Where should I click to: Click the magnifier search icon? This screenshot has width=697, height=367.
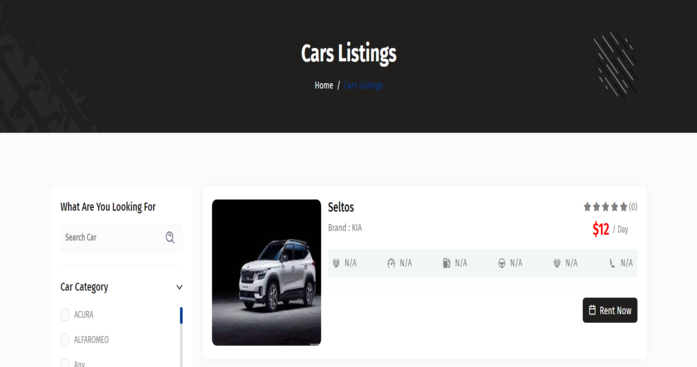point(170,238)
